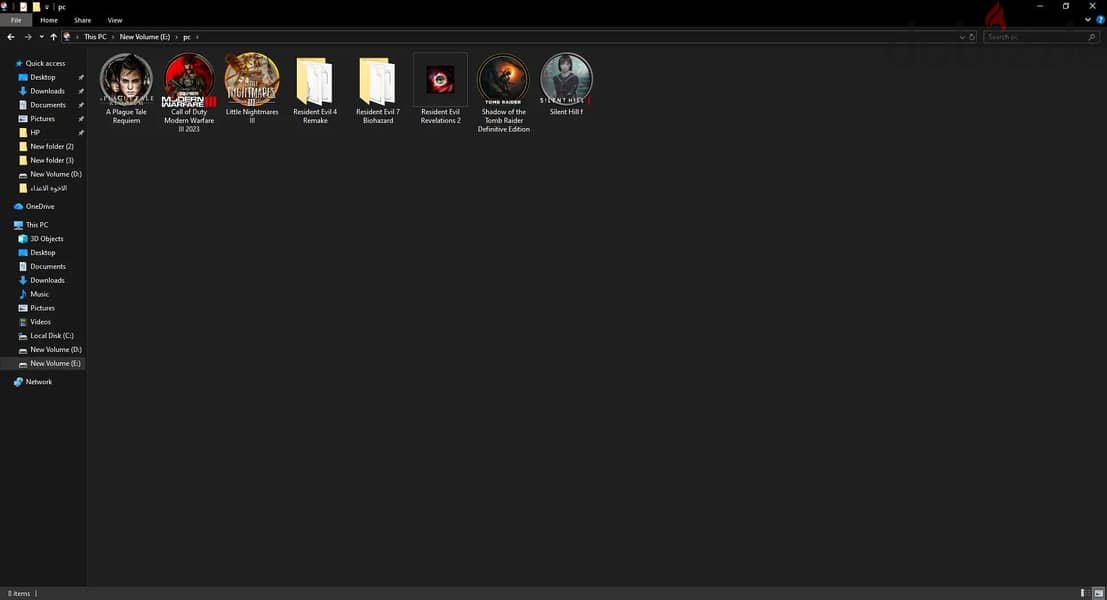Expand the ribbon with the chevron
The height and width of the screenshot is (600, 1107).
pos(1088,20)
